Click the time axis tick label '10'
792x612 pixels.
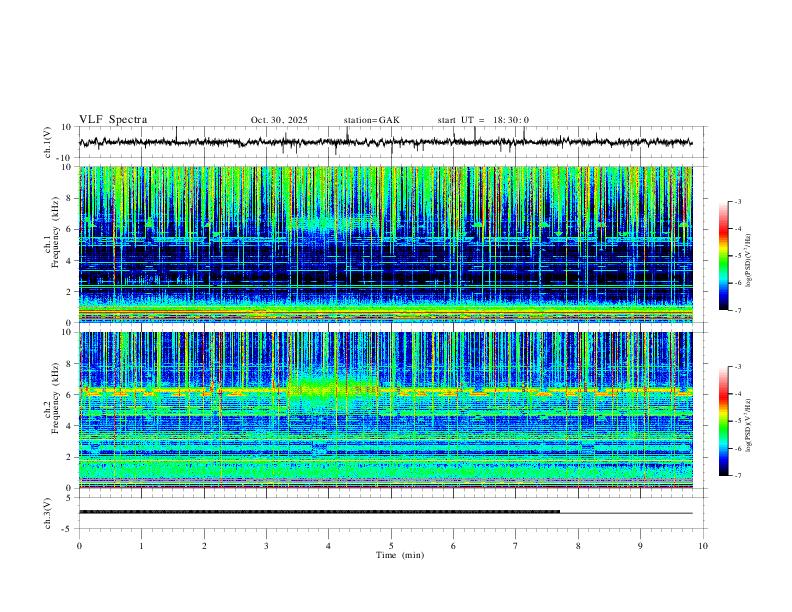pyautogui.click(x=703, y=546)
